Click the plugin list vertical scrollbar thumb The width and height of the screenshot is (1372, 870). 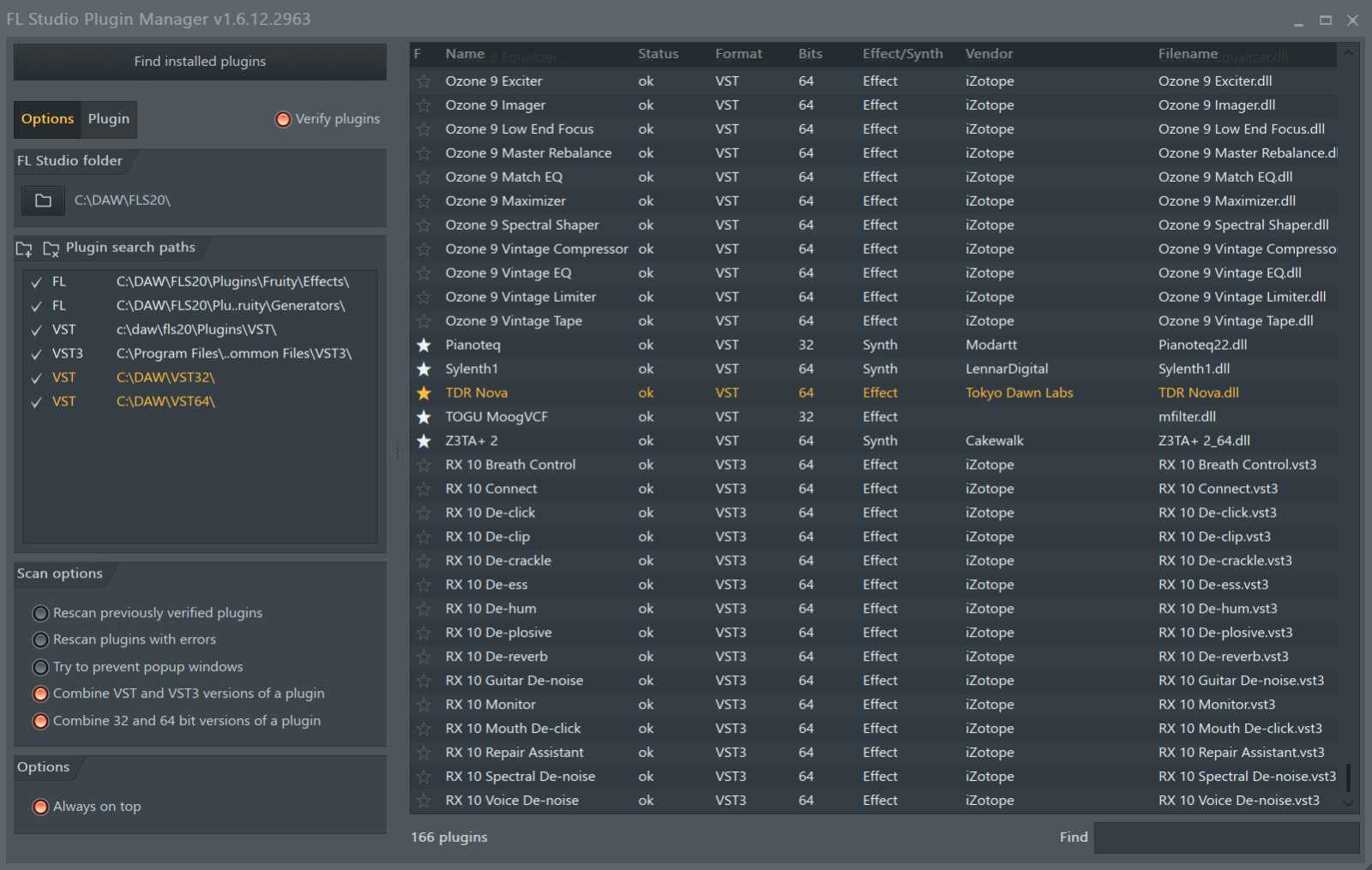1348,778
